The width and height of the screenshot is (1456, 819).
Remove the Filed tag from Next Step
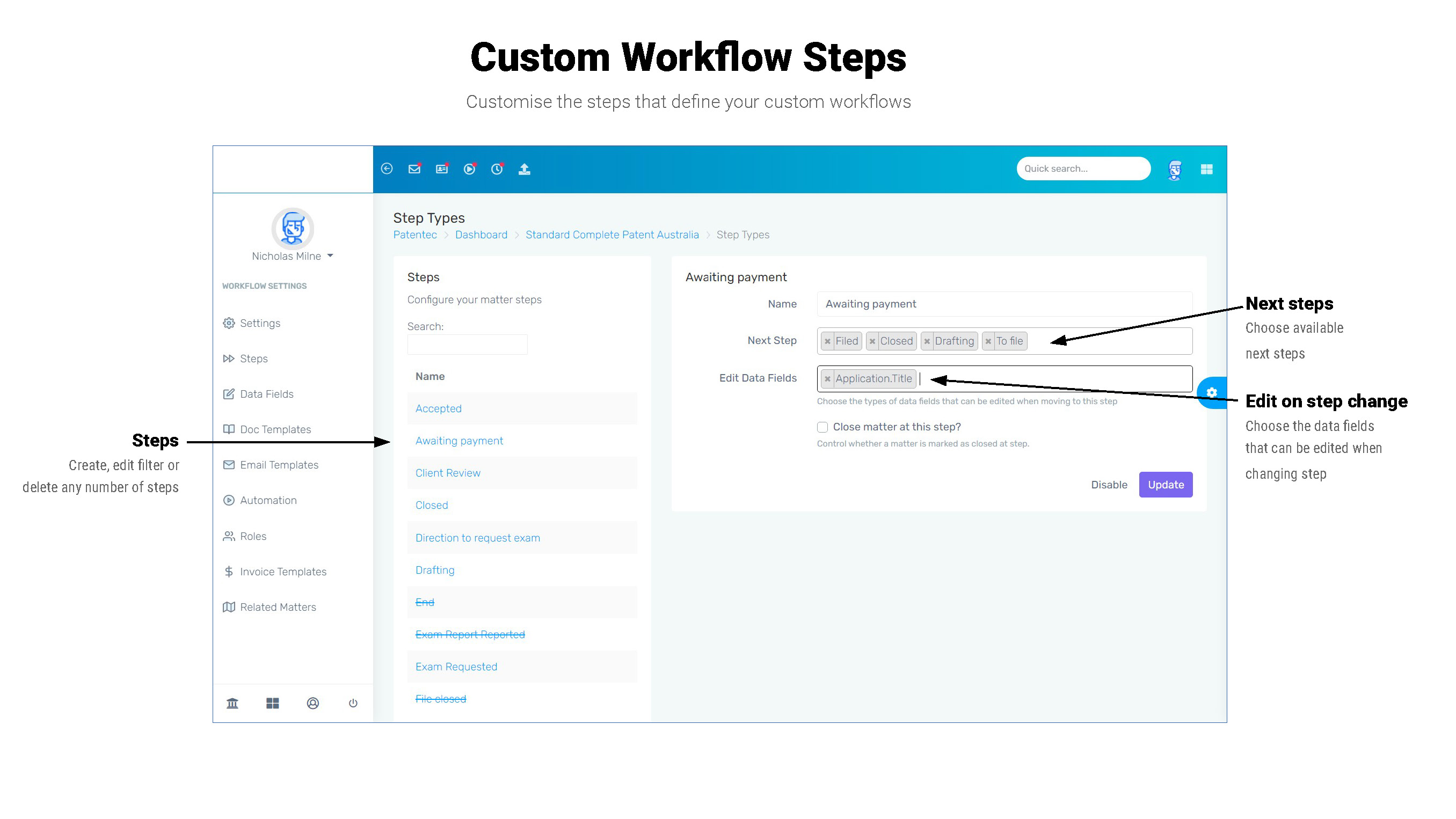[x=827, y=341]
